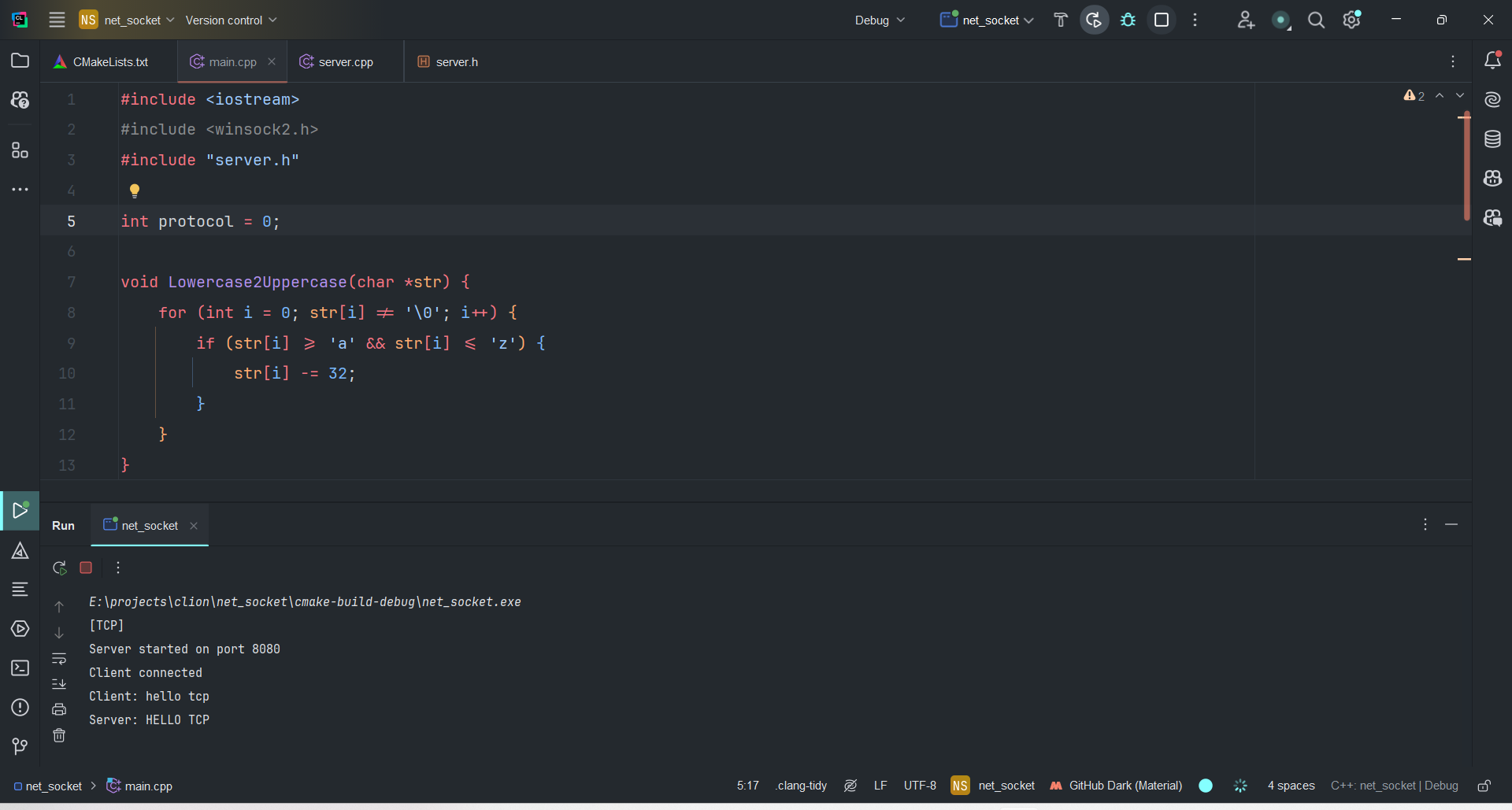The image size is (1512, 810).
Task: Click the main.cpp breadcrumb in status bar
Action: click(x=139, y=786)
